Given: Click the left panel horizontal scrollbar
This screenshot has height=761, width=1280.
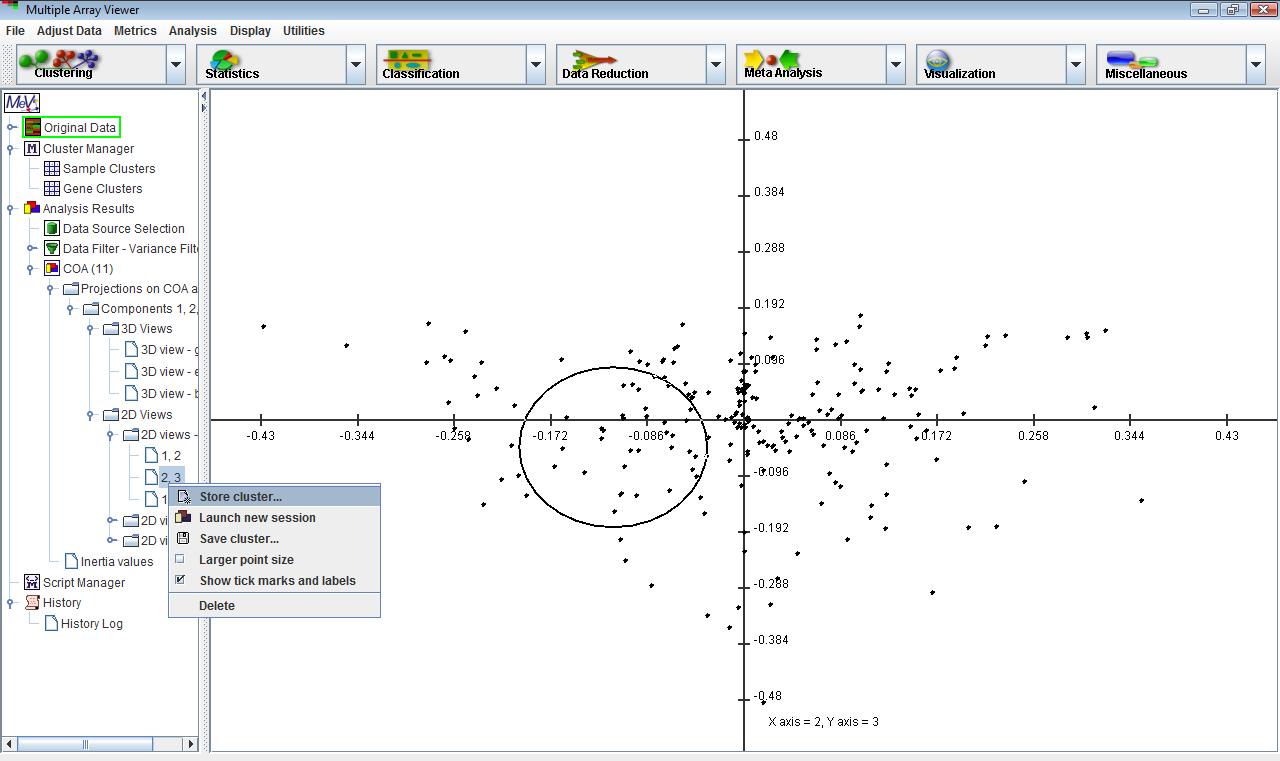Looking at the screenshot, I should (85, 744).
